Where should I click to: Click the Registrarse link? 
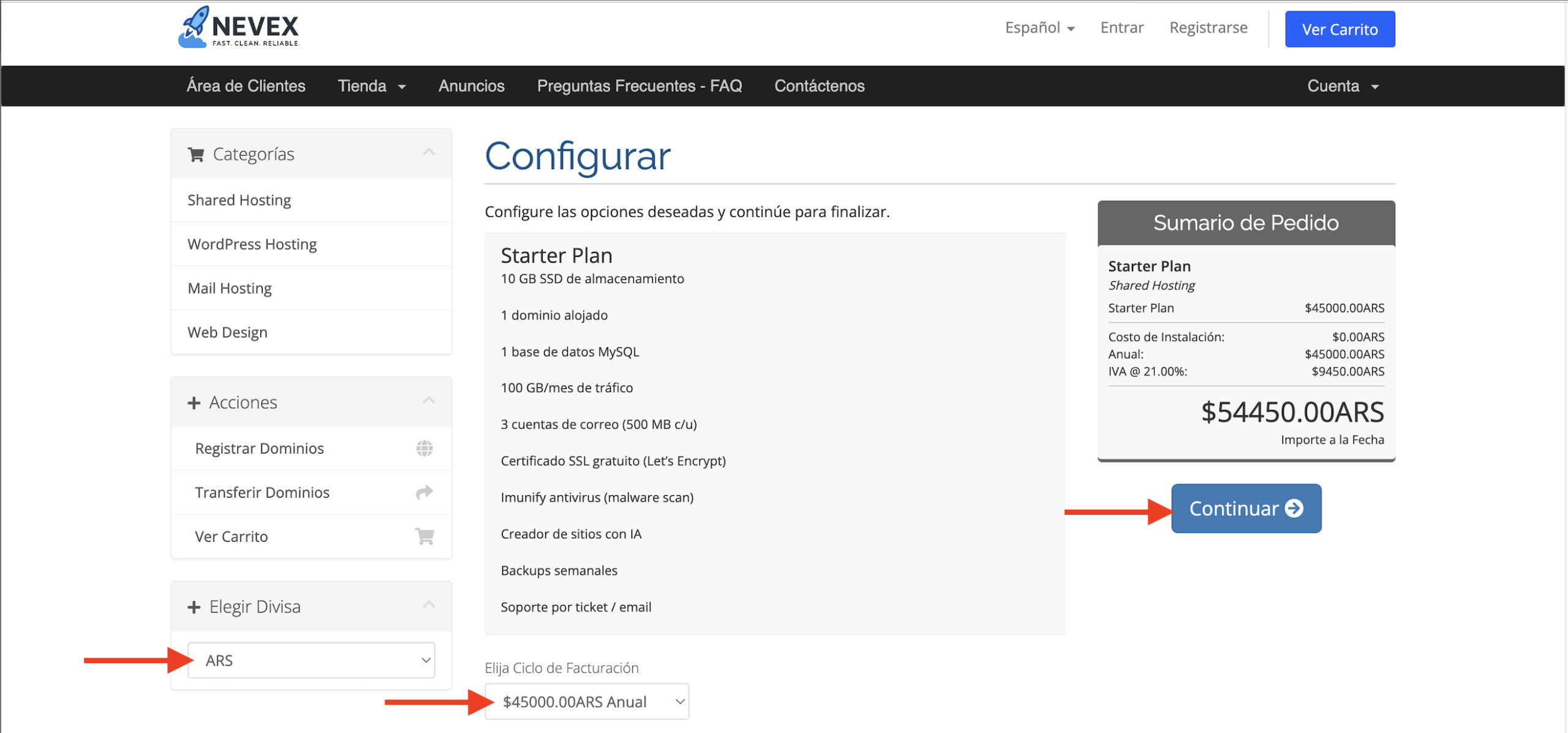(x=1208, y=28)
